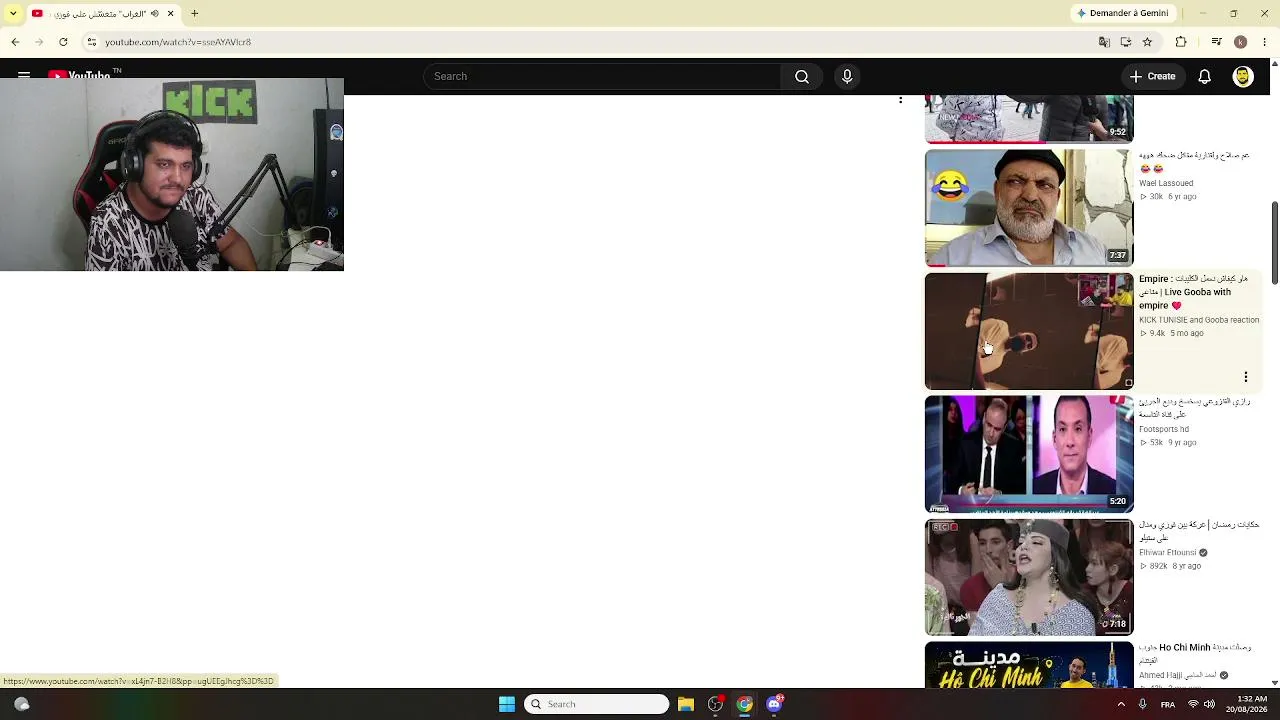The image size is (1280, 720).
Task: Click the YouTube search magnifier button
Action: click(x=802, y=77)
